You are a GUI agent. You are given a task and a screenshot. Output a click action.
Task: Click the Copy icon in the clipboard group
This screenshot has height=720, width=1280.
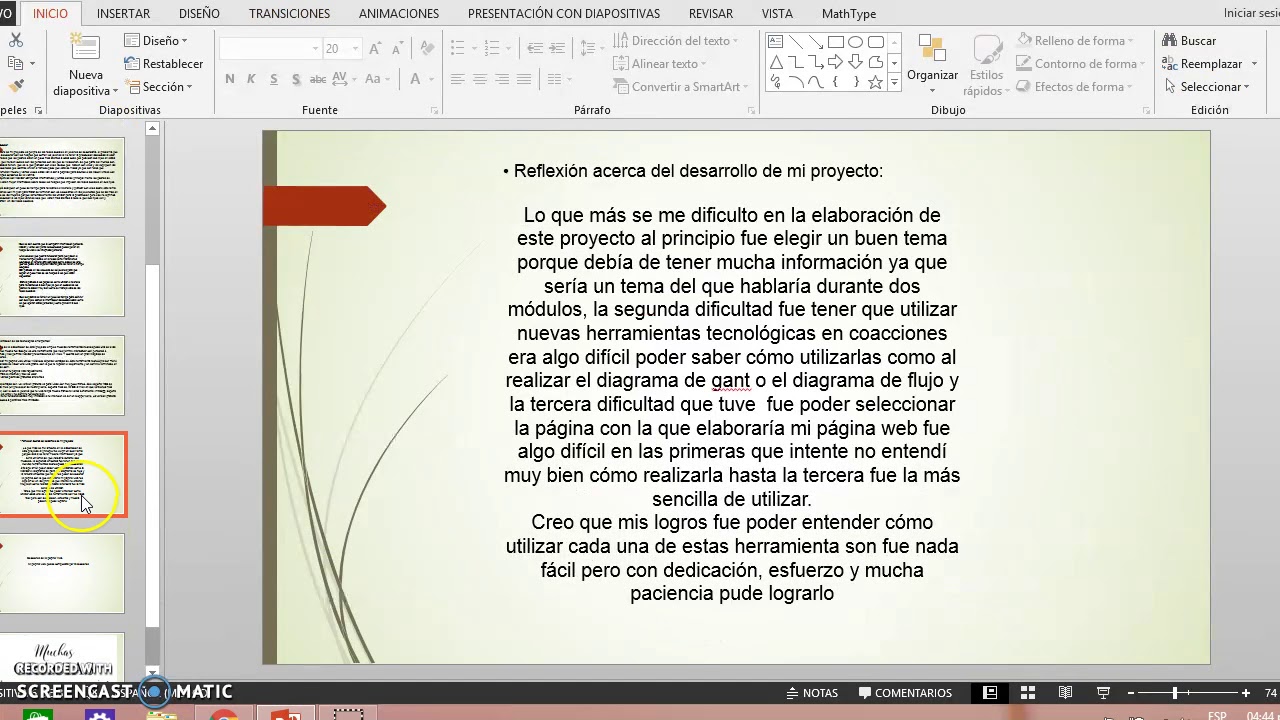pyautogui.click(x=14, y=63)
